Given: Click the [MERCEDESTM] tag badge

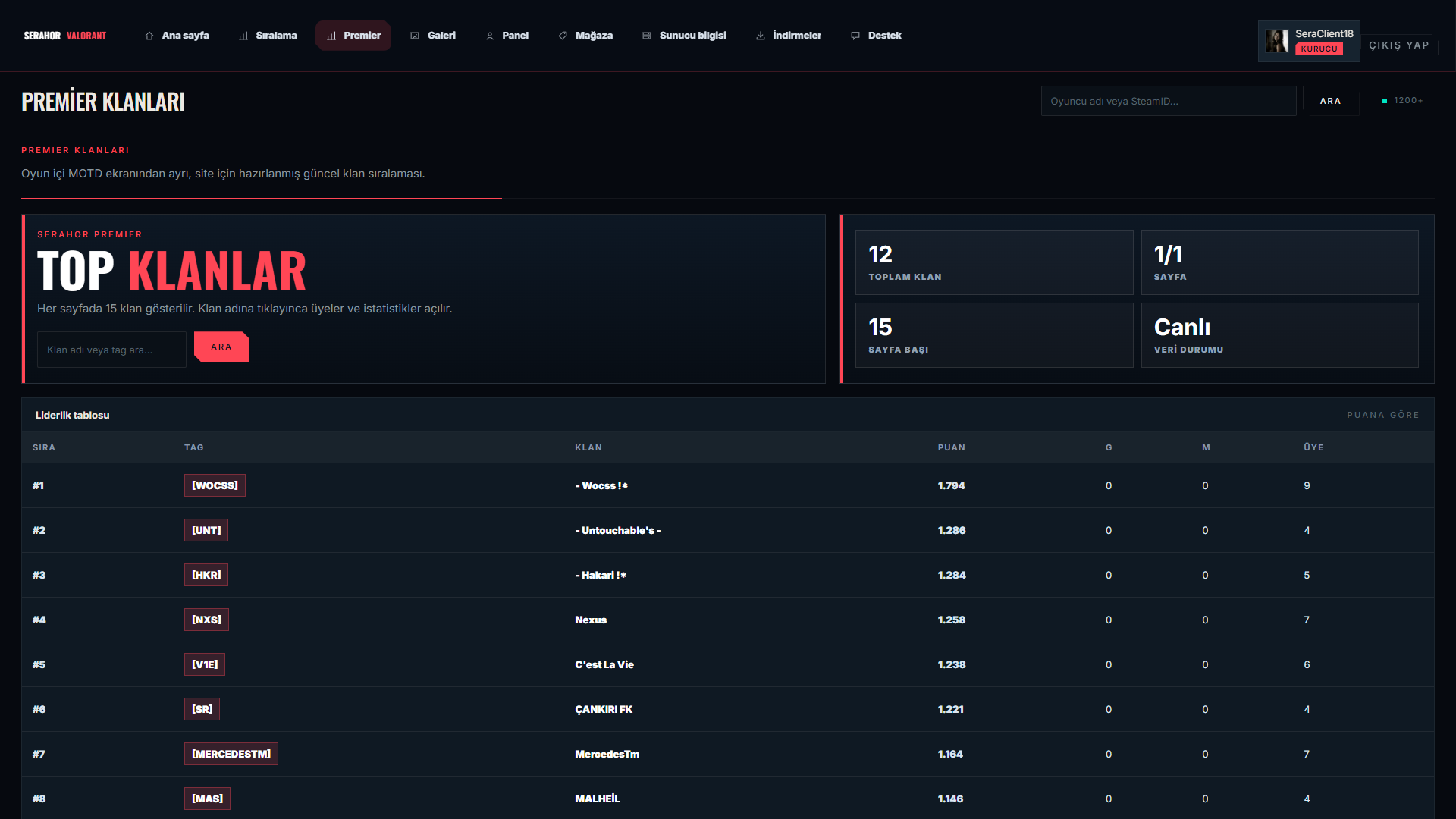Looking at the screenshot, I should click(231, 754).
